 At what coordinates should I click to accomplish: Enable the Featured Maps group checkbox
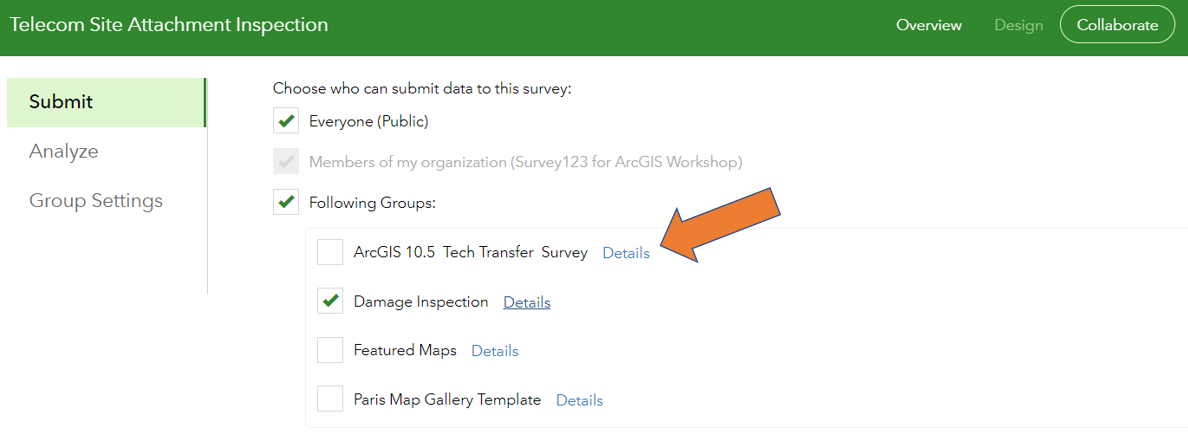[x=330, y=350]
